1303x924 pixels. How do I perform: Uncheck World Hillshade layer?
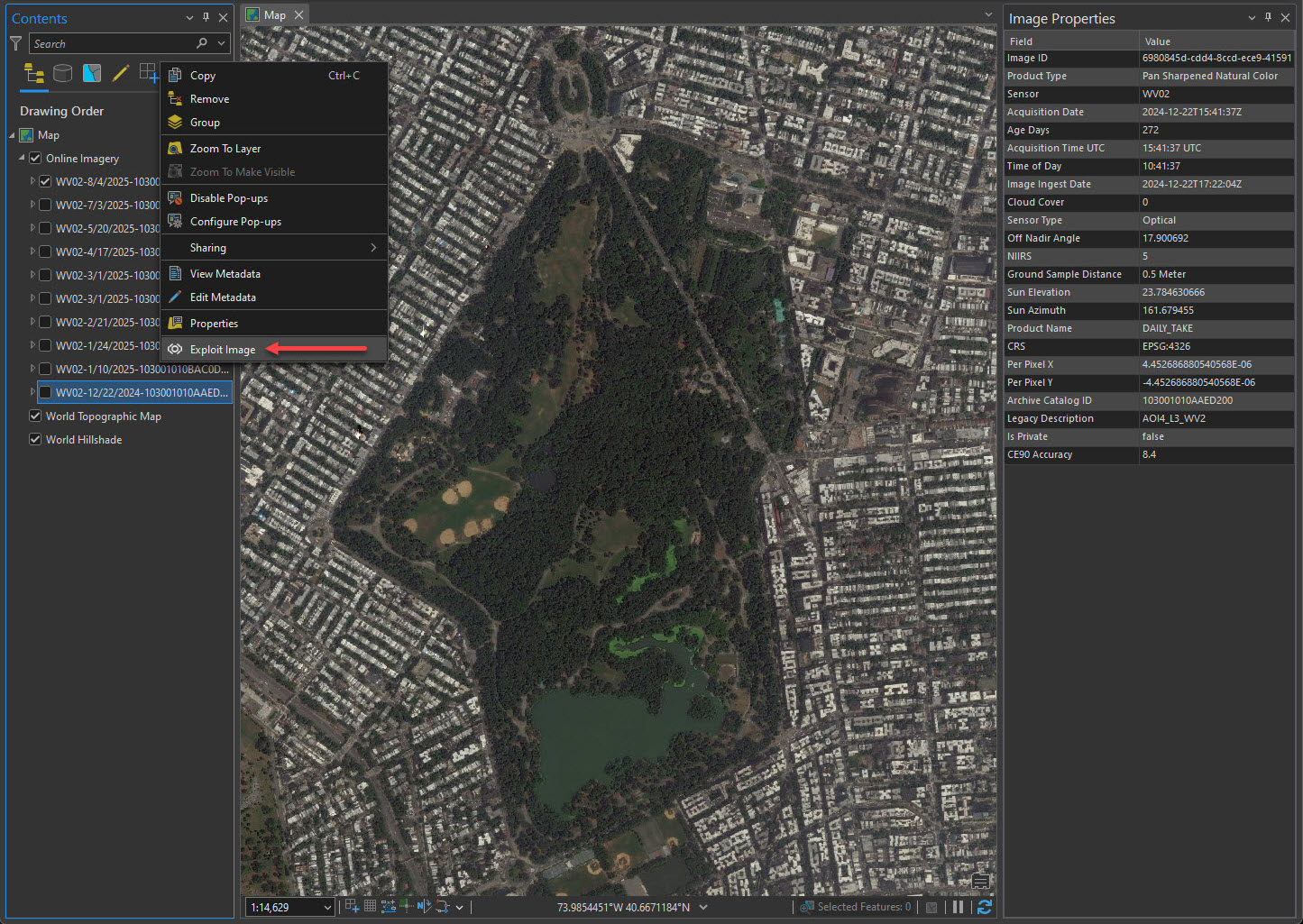pyautogui.click(x=35, y=440)
